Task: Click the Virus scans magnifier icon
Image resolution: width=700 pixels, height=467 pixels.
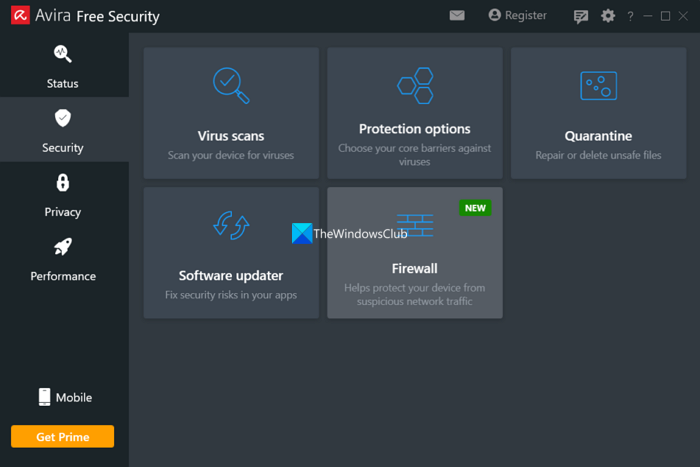Action: click(x=231, y=85)
